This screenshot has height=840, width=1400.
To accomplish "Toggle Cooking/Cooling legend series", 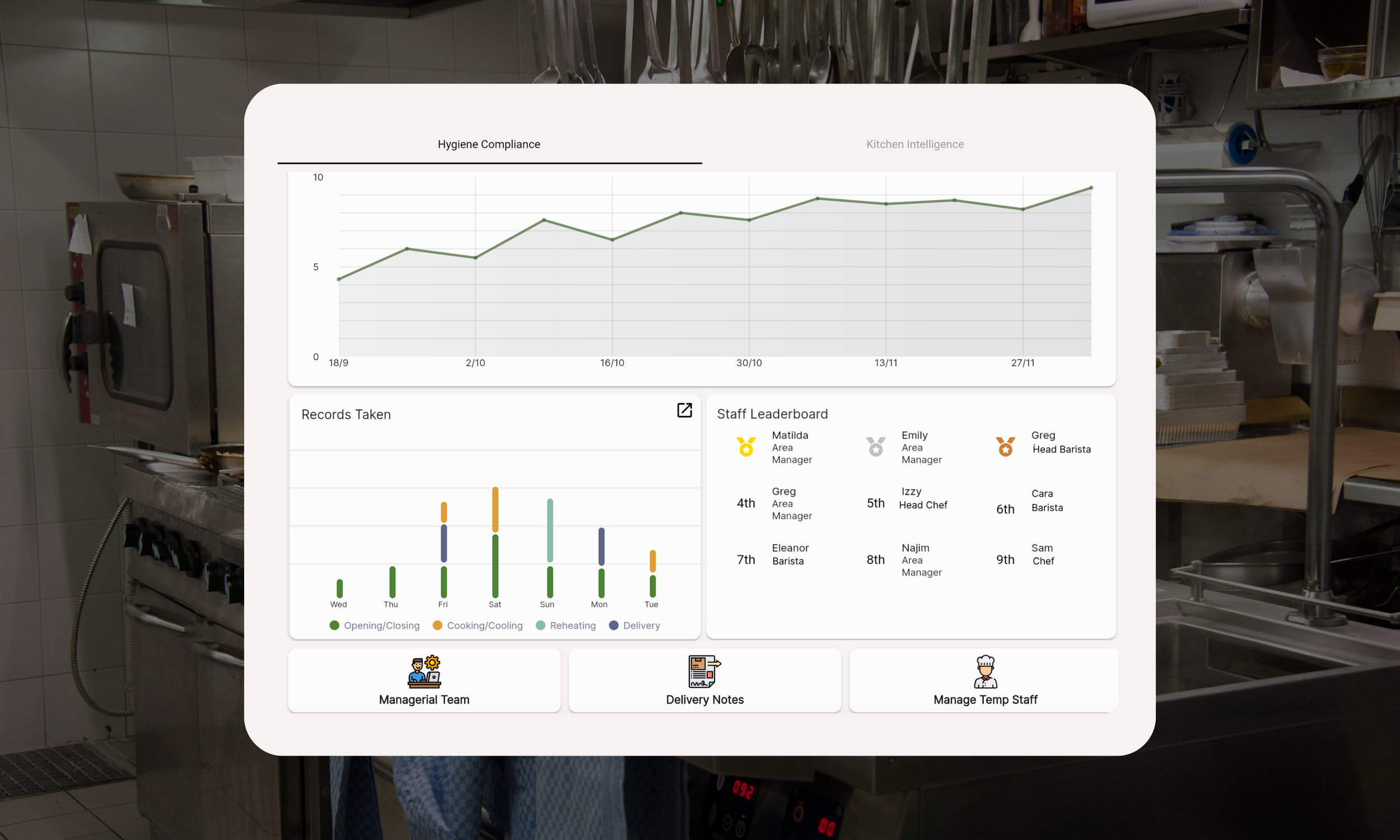I will pyautogui.click(x=478, y=626).
